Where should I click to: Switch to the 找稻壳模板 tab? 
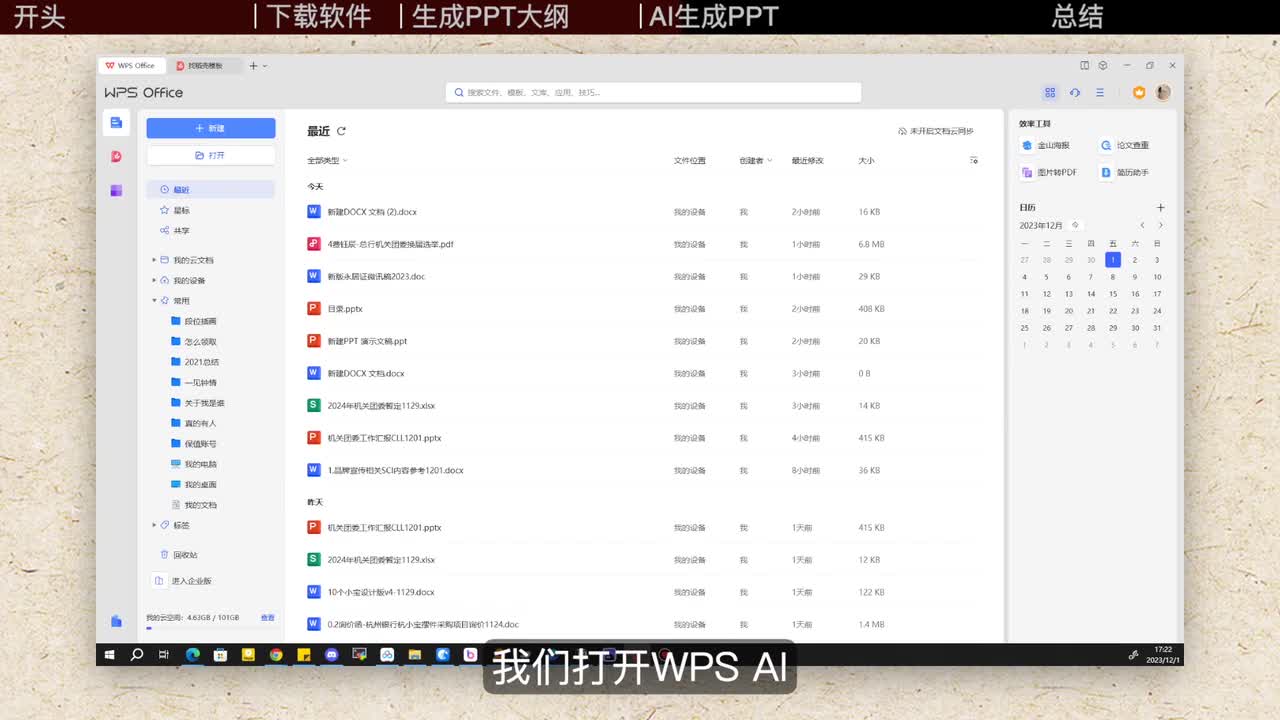click(204, 66)
